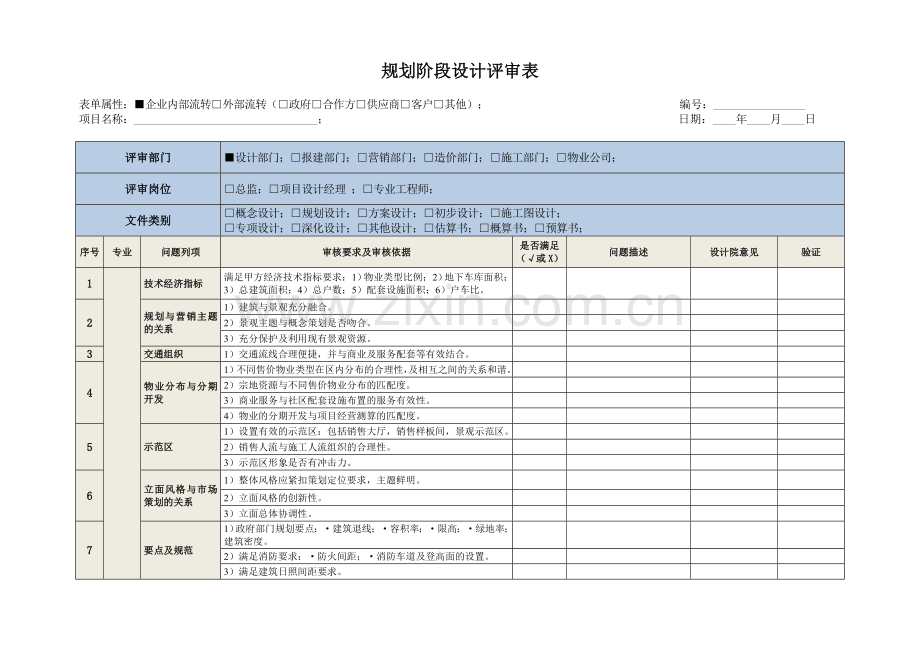Click the 是否满足 cell for 交通组织 row
Screen dimensions: 920x651
click(x=539, y=354)
